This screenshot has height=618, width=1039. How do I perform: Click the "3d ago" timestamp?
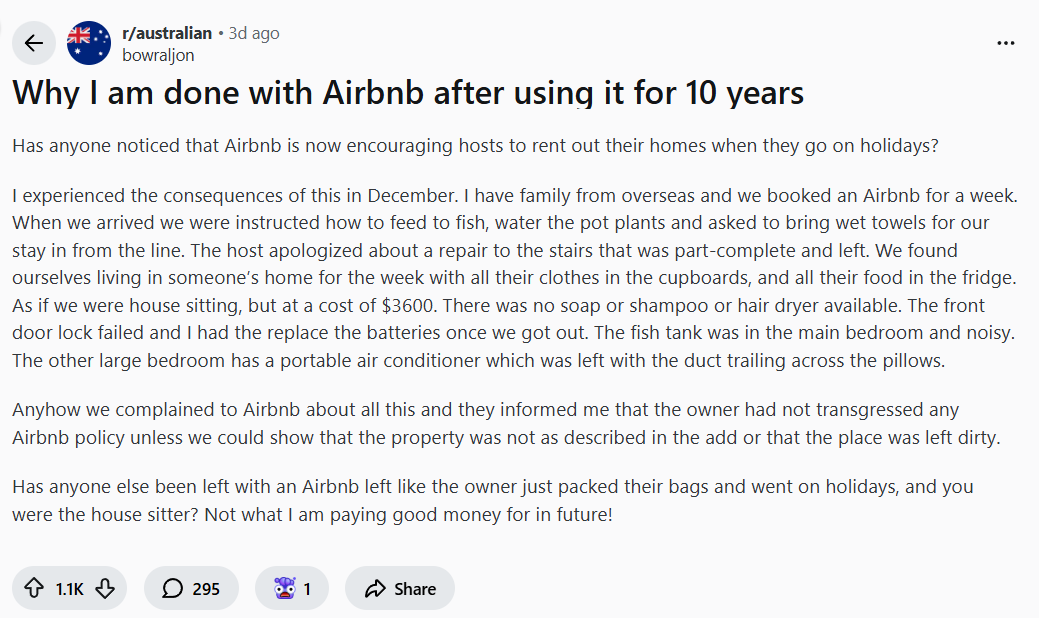[x=254, y=33]
